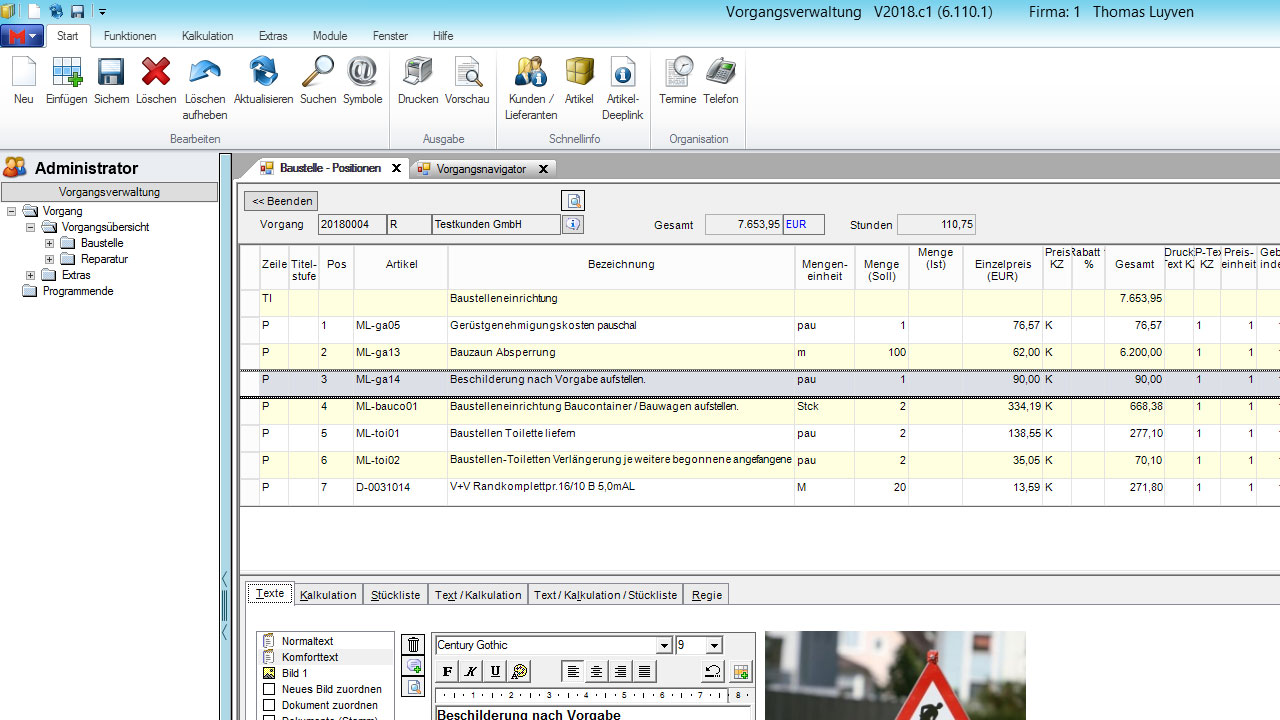Click quick access new document icon
This screenshot has width=1280, height=720.
click(x=34, y=11)
